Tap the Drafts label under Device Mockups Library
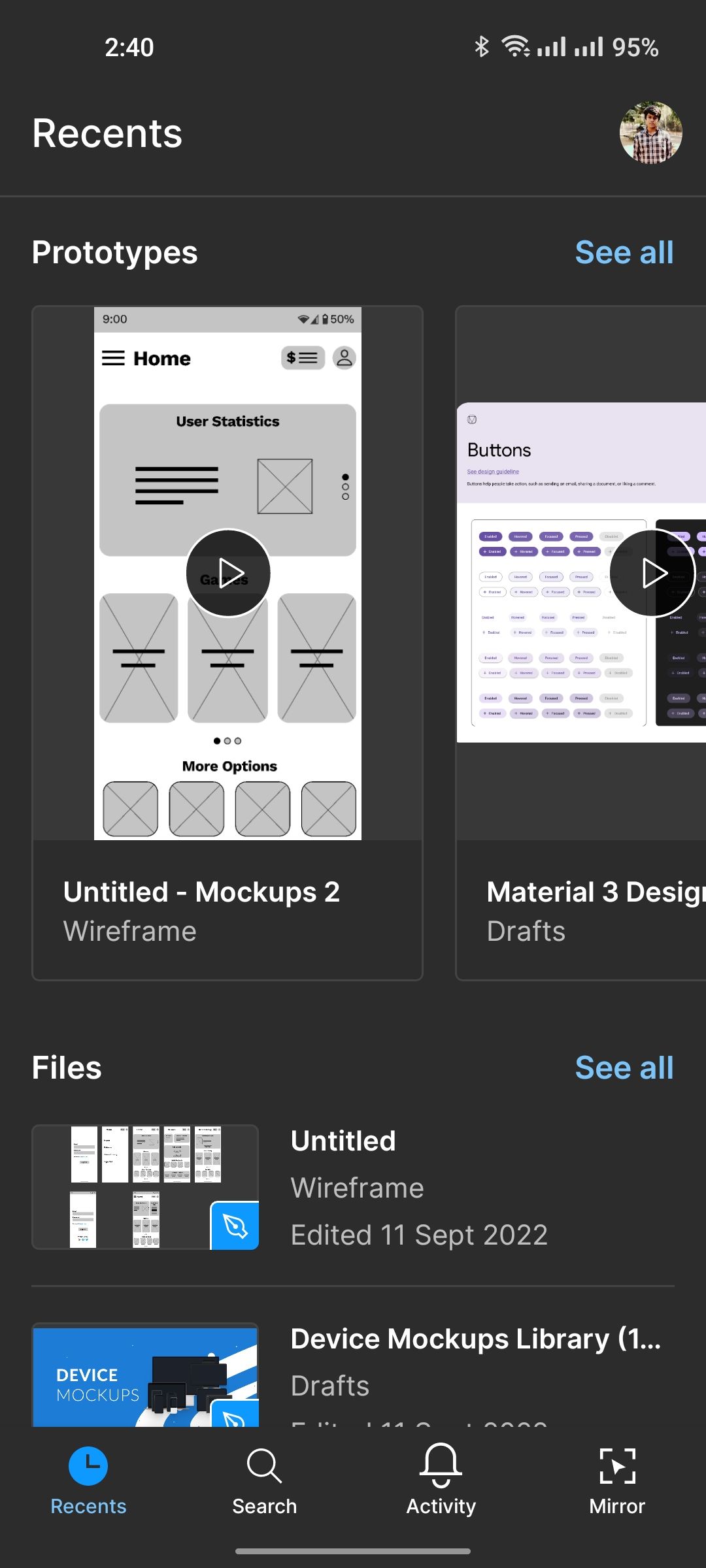The image size is (706, 1568). 330,1386
